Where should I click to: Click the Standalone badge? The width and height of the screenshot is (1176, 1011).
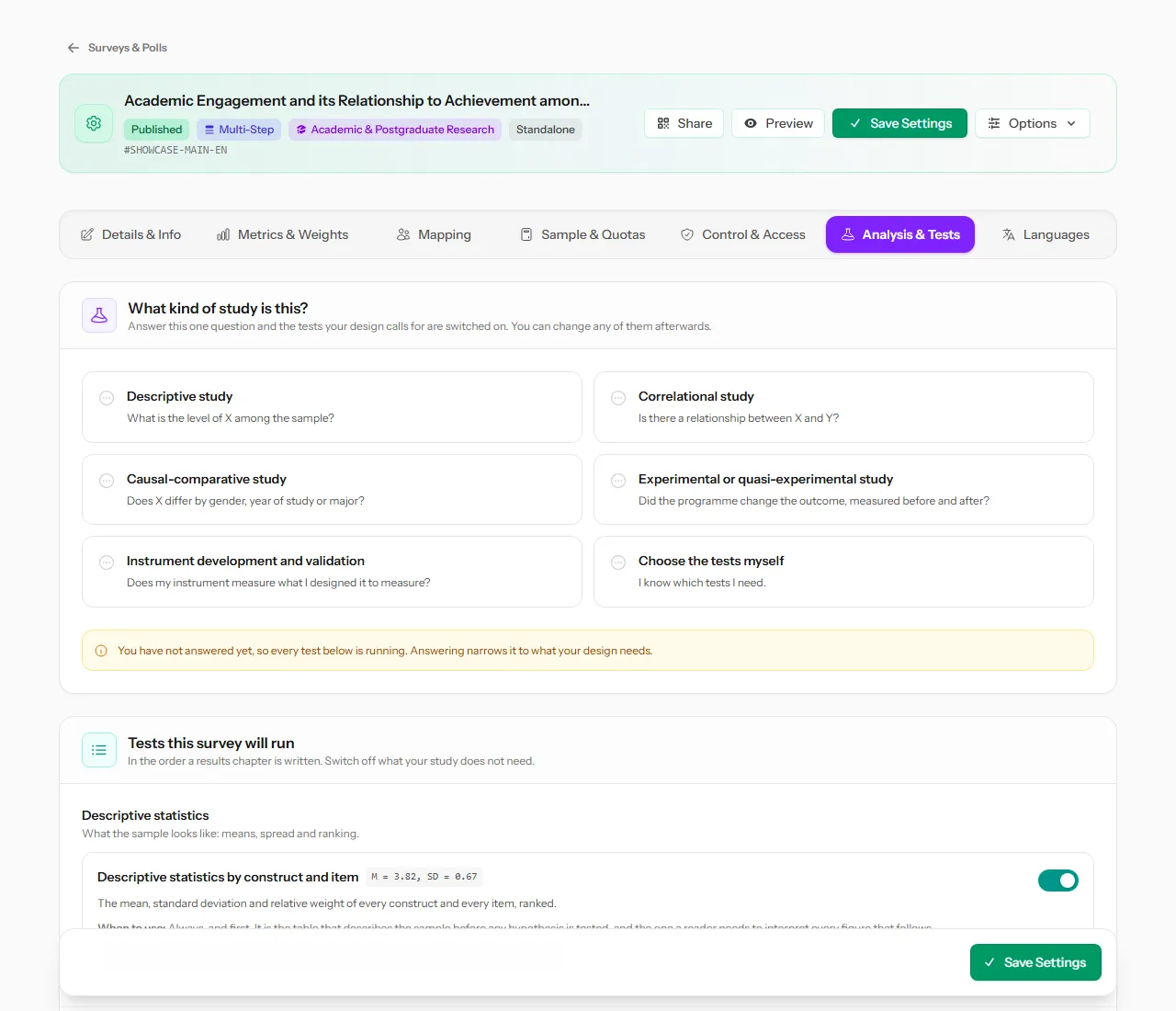point(546,130)
